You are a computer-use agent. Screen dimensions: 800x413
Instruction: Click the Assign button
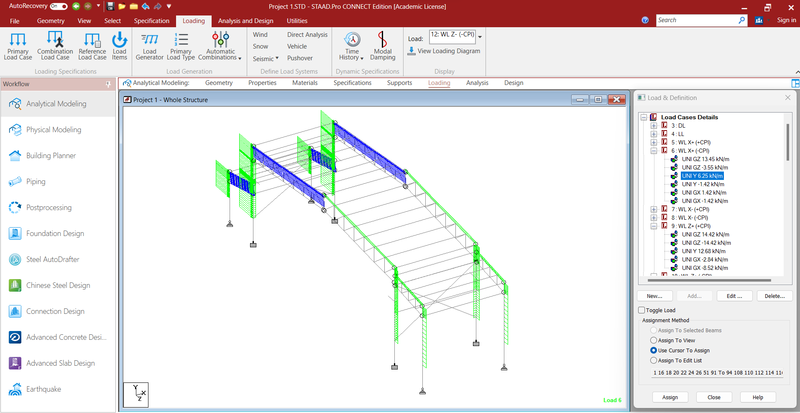(x=670, y=397)
